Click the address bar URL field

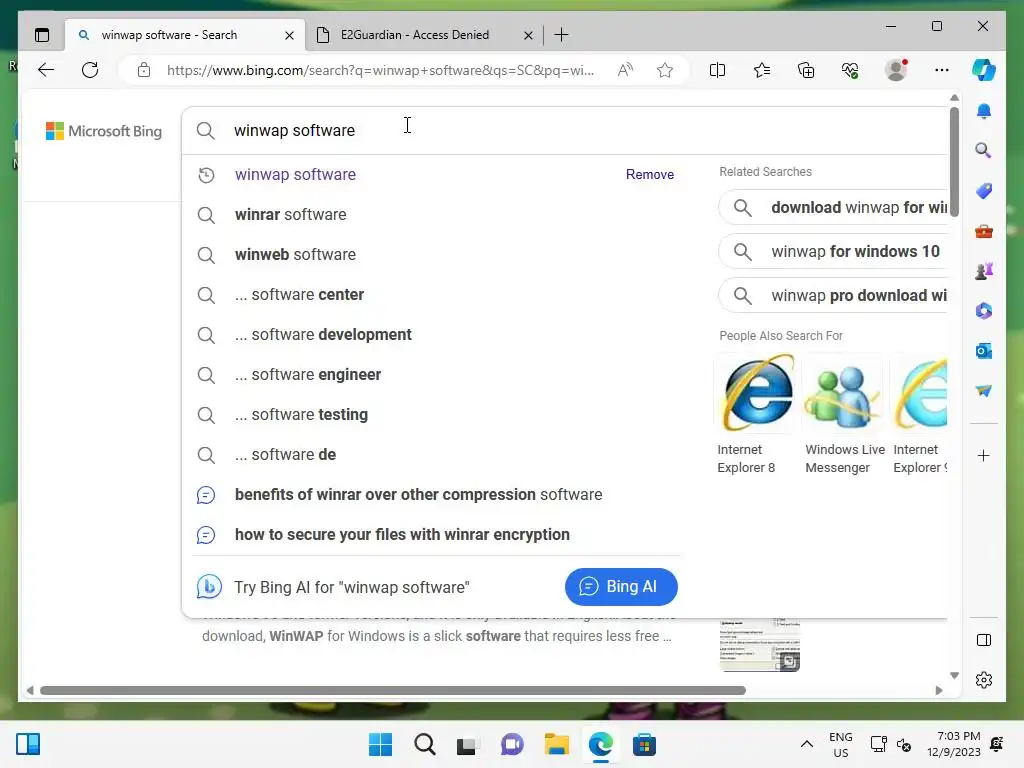click(380, 70)
